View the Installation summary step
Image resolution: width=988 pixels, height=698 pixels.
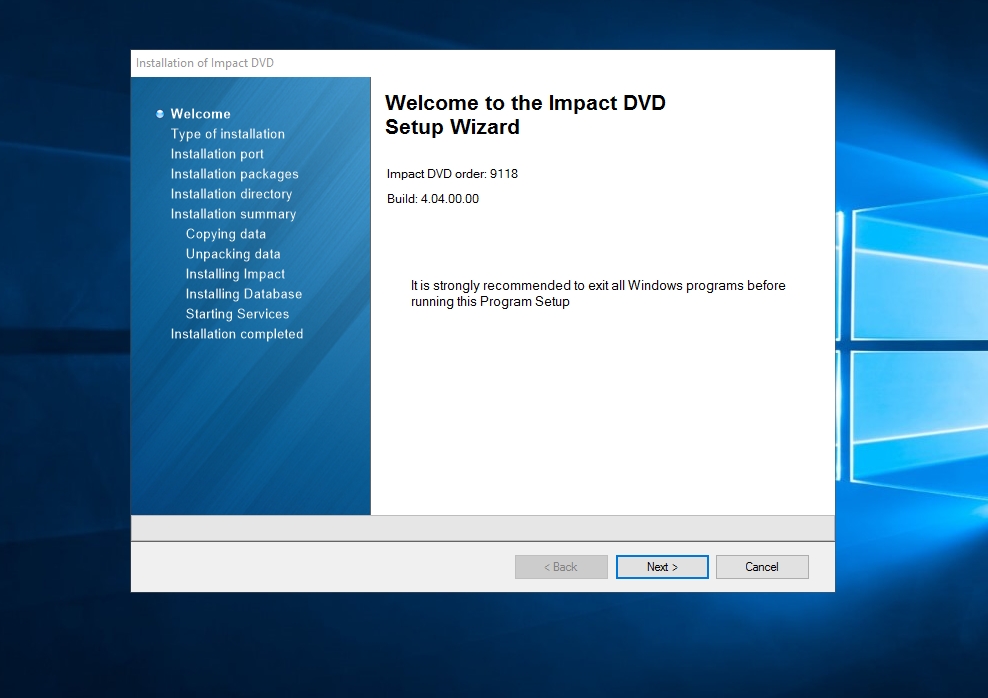tap(233, 214)
